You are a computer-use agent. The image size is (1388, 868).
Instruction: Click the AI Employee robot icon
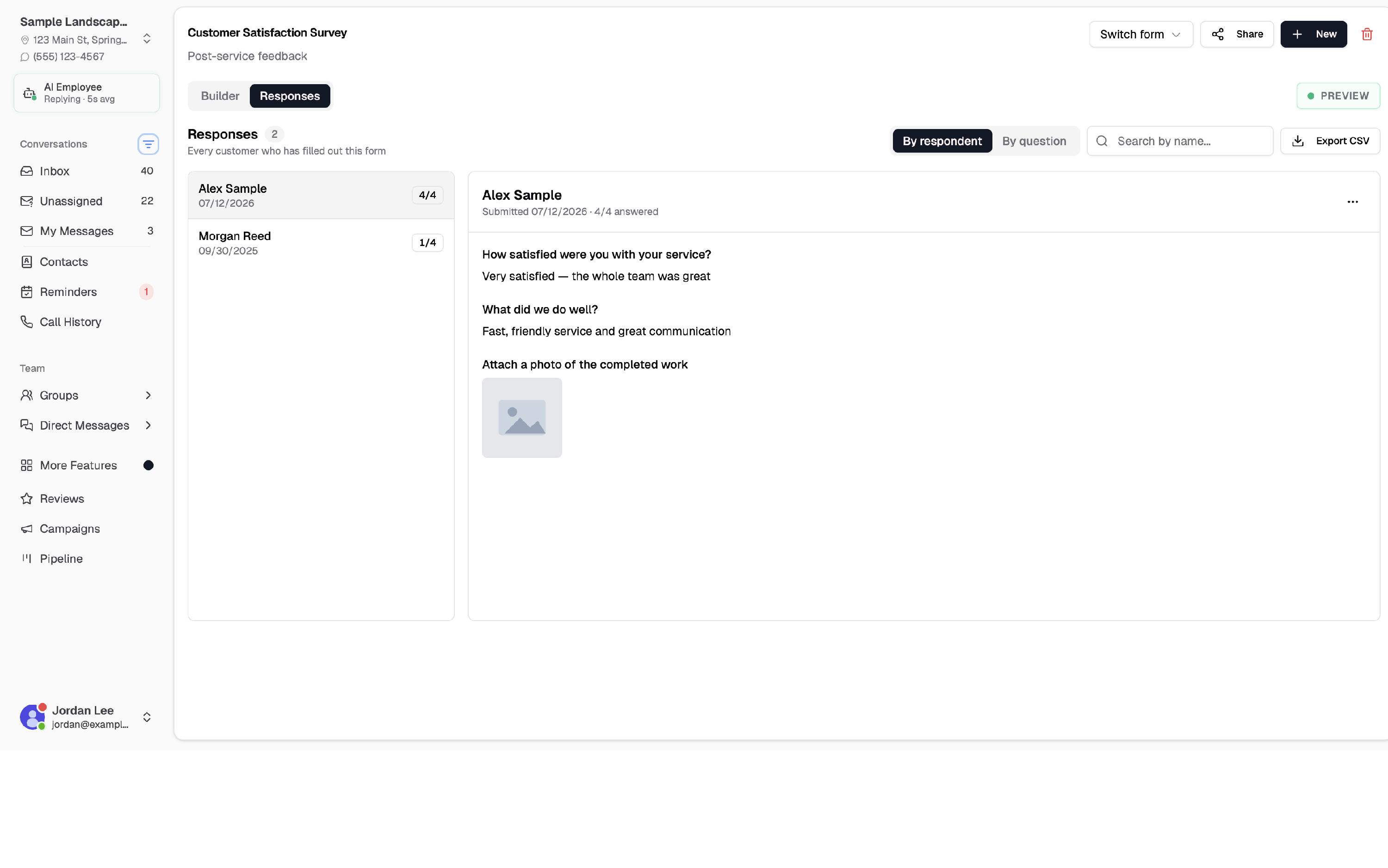(29, 93)
